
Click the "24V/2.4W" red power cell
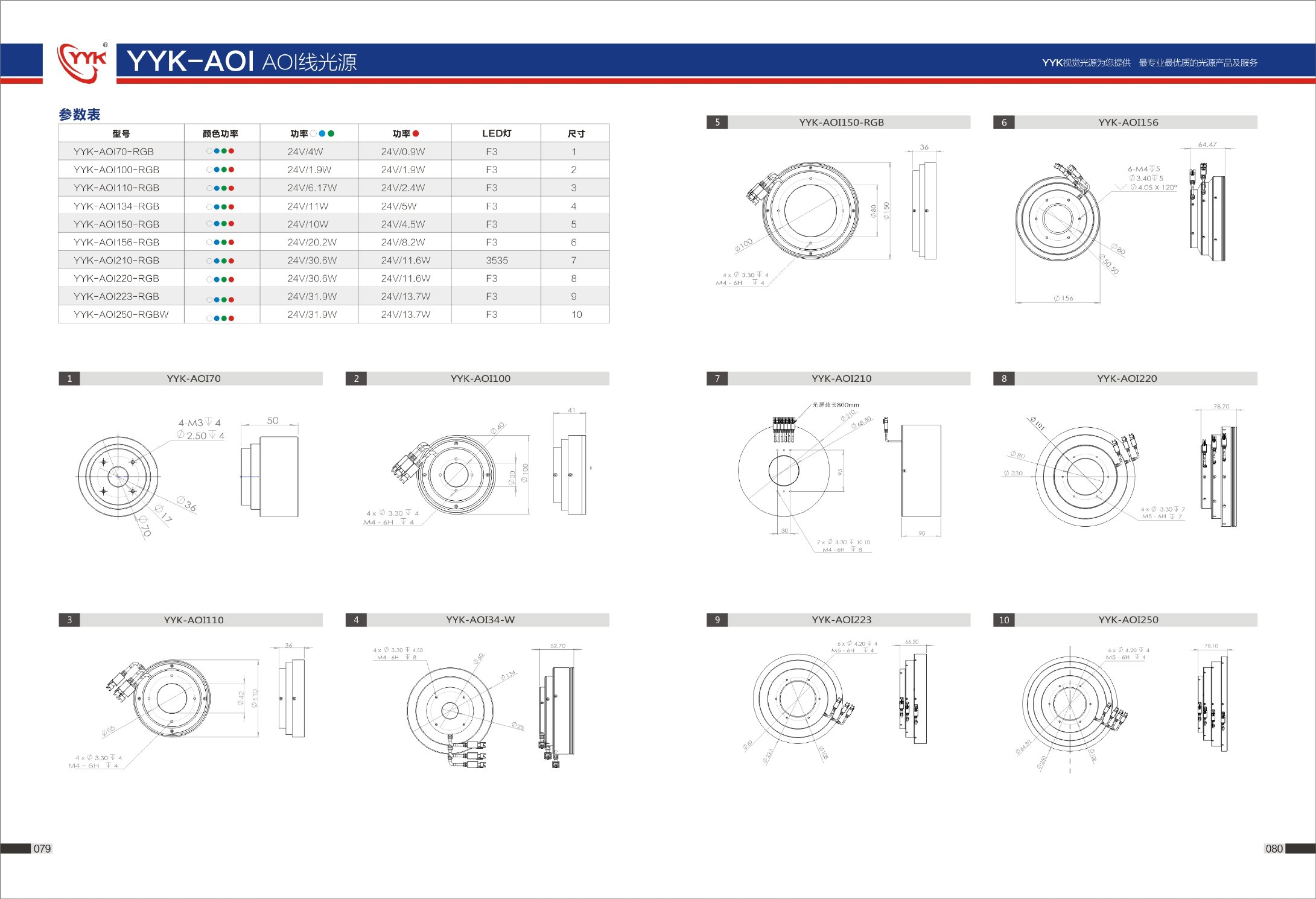pos(403,188)
